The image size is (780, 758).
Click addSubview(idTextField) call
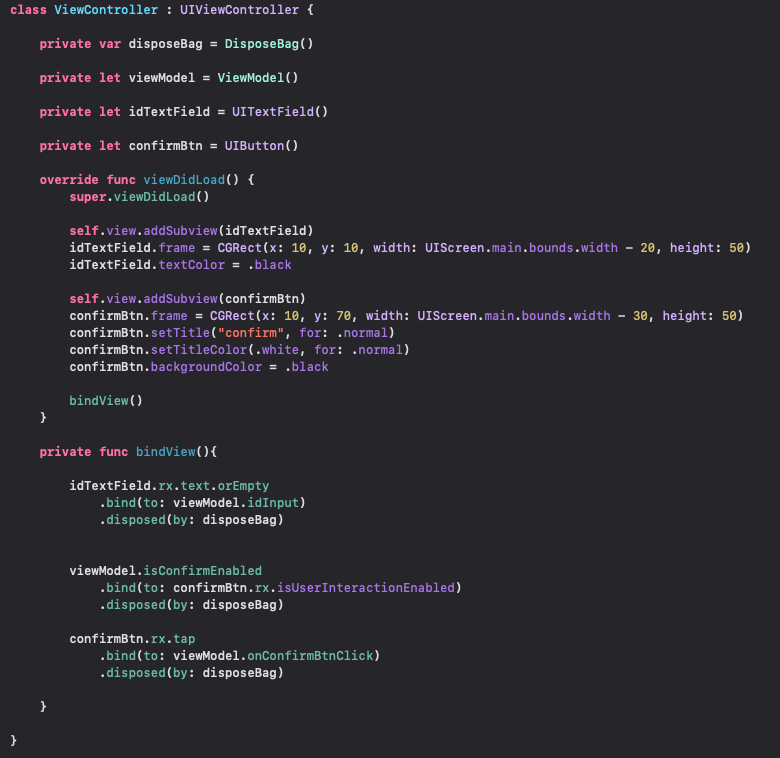[228, 231]
